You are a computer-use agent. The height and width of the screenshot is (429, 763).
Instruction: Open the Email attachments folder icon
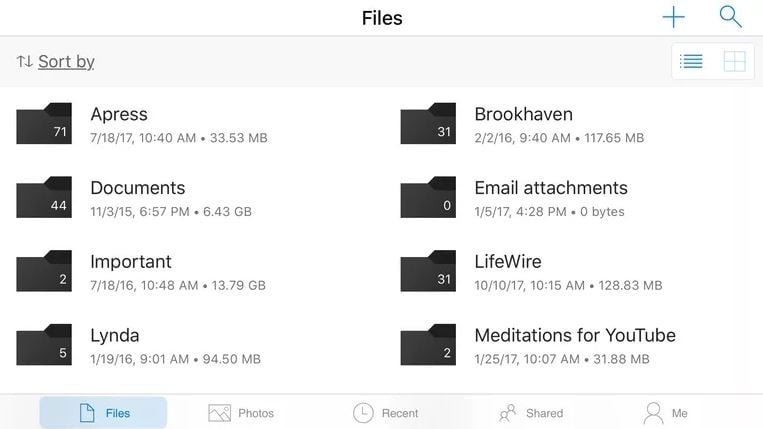(x=428, y=198)
